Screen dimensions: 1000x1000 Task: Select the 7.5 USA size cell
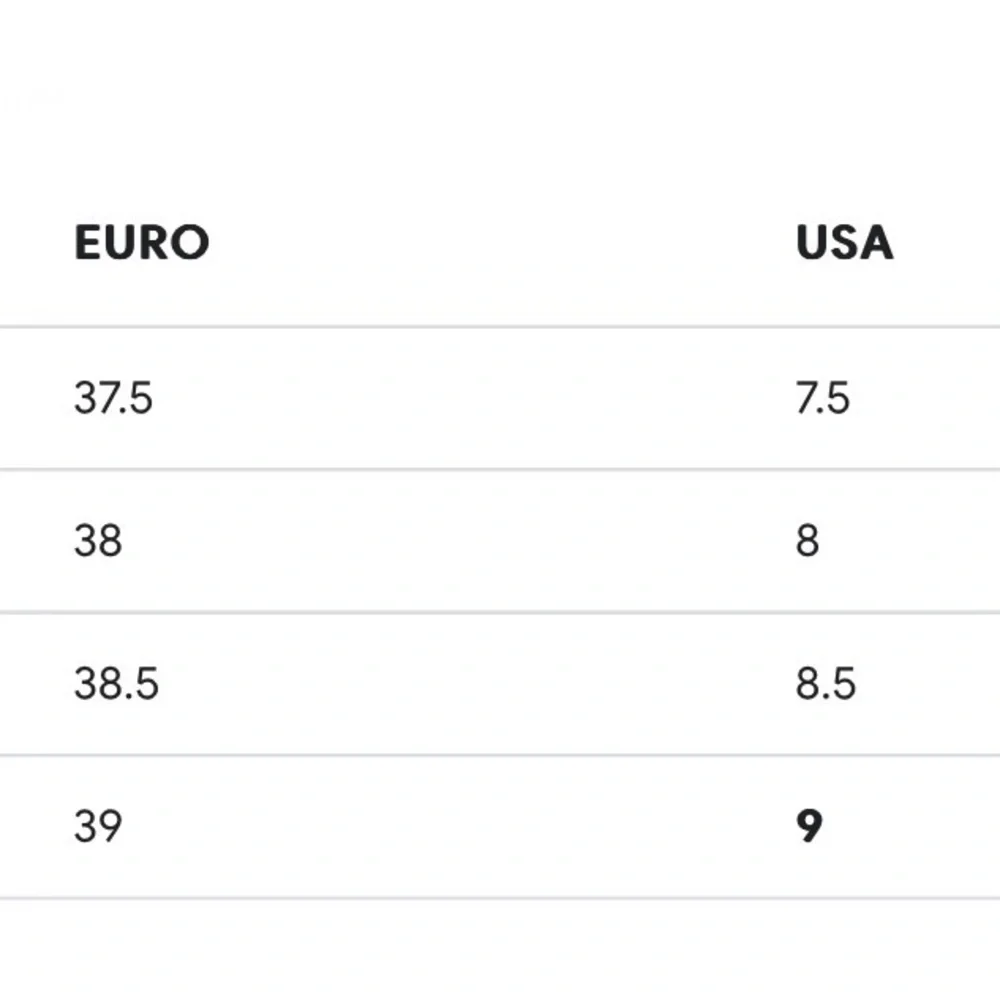click(x=823, y=398)
